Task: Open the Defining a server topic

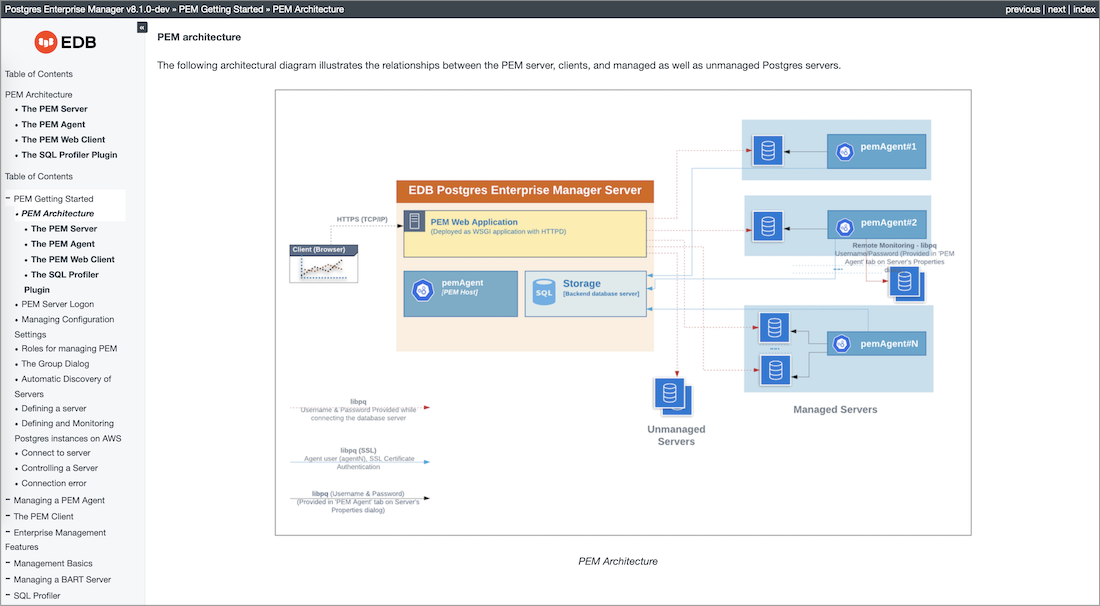Action: click(54, 408)
